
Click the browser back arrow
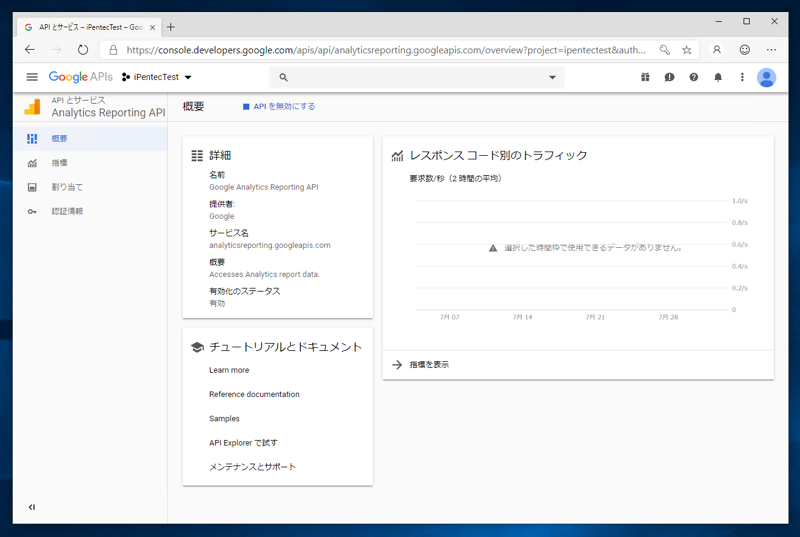pos(30,49)
